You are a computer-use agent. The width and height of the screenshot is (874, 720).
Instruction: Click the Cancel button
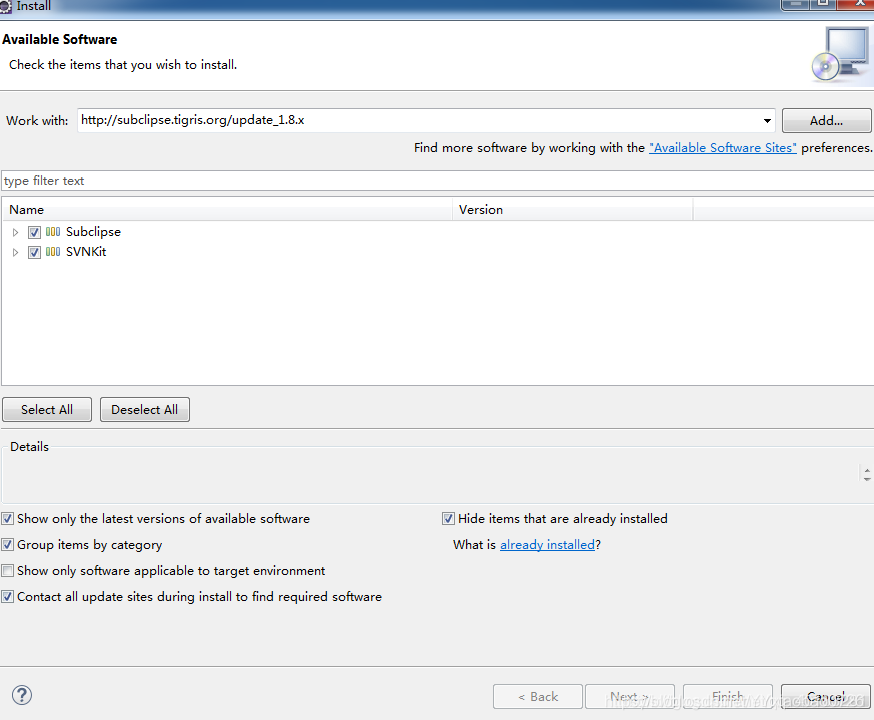coord(826,697)
